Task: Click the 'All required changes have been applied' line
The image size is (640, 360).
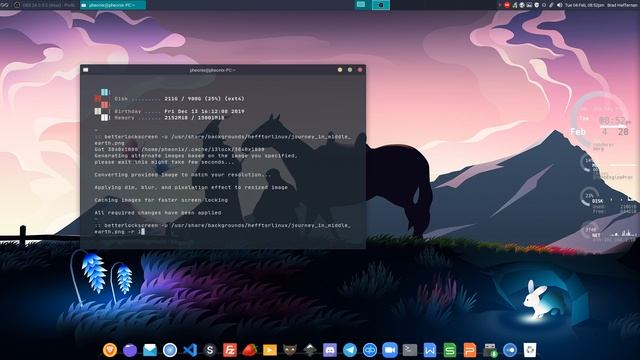Action: 158,213
